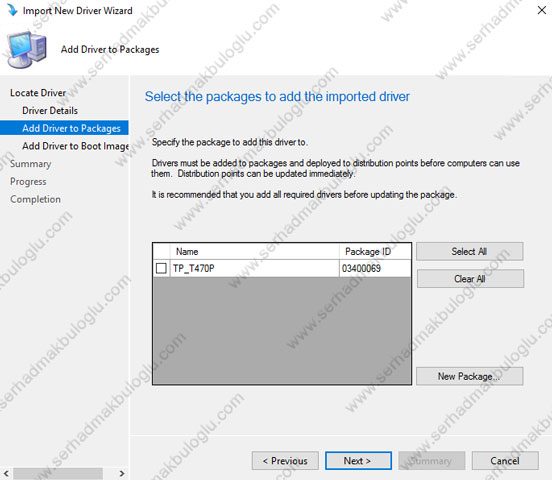This screenshot has width=552, height=480.
Task: Click the blue arrow wizard title icon
Action: [x=12, y=10]
